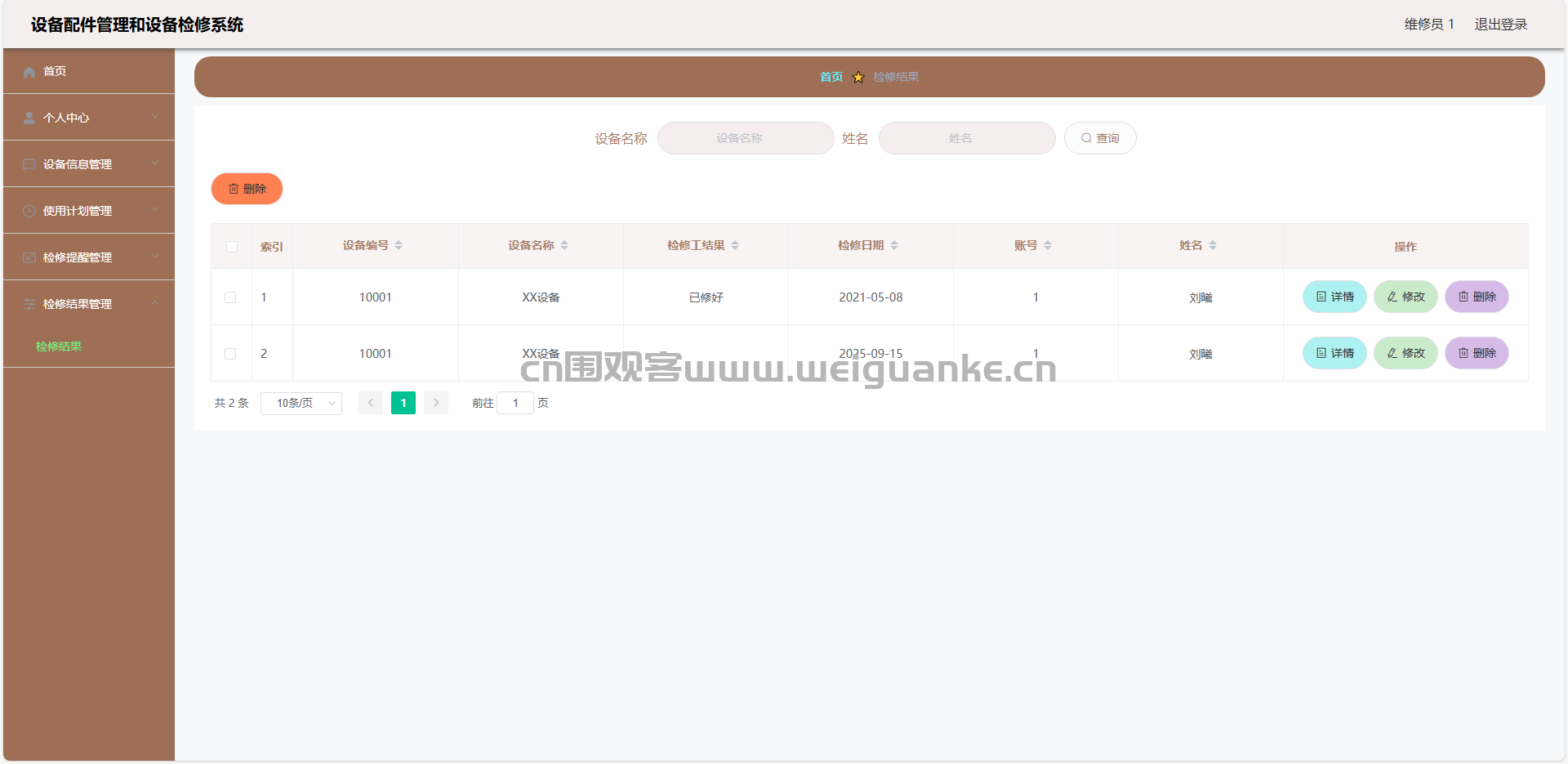
Task: Click the 查询 search button
Action: [x=1100, y=138]
